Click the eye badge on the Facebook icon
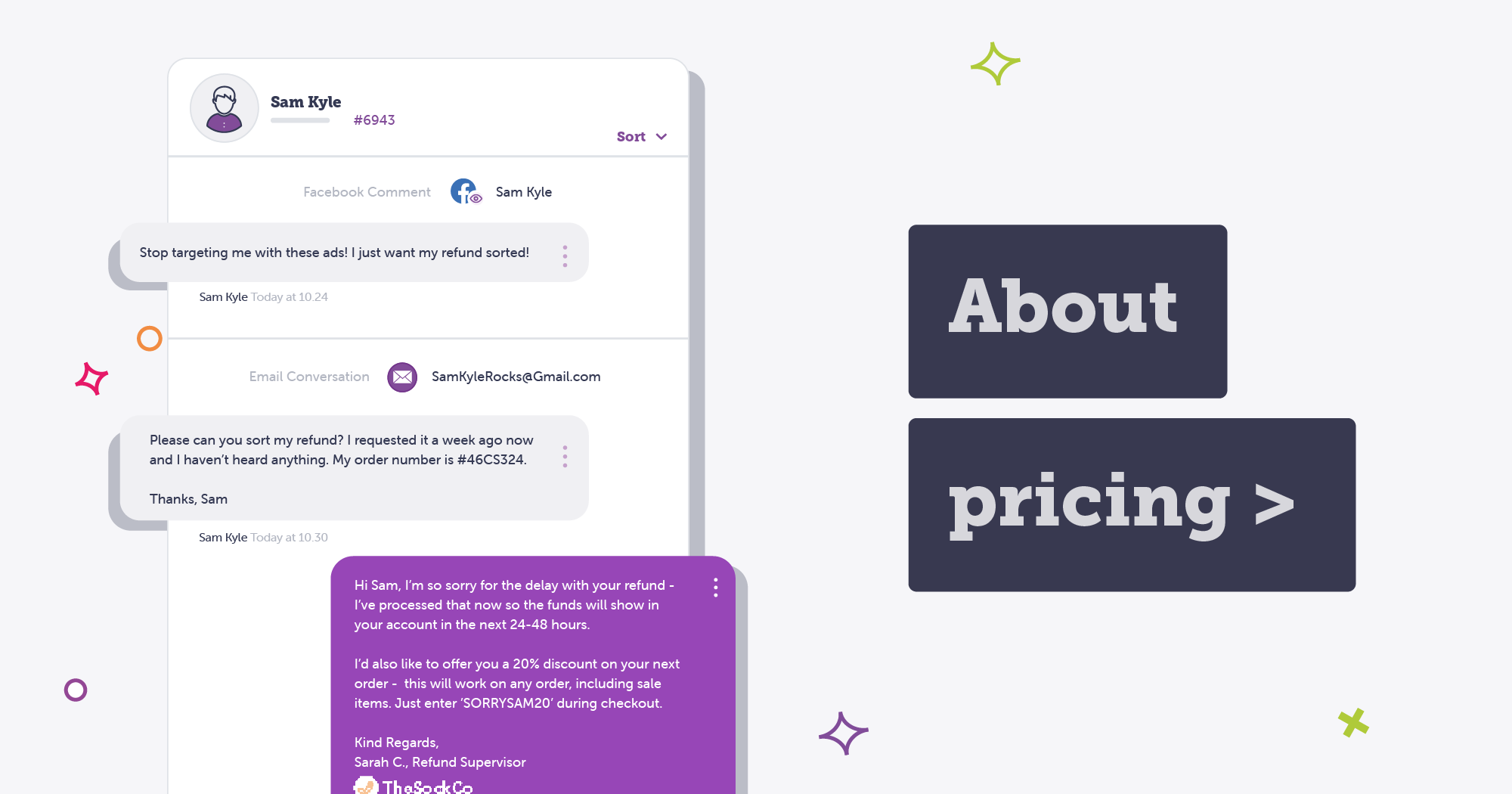Screen dimensions: 1512x794 coord(475,198)
